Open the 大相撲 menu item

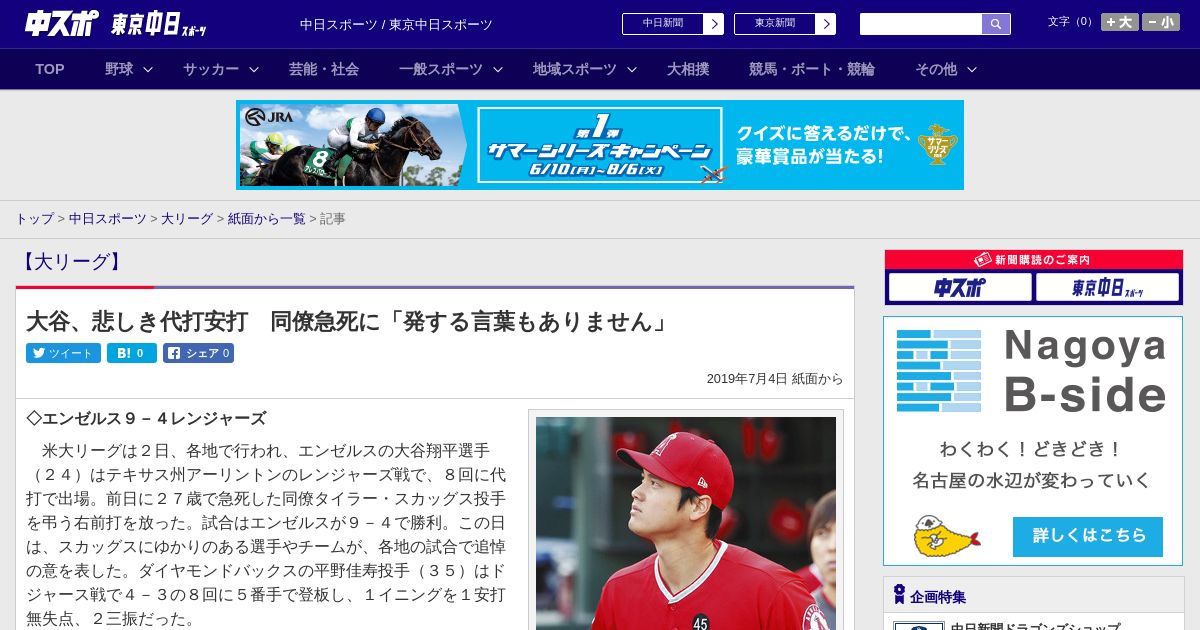(688, 69)
